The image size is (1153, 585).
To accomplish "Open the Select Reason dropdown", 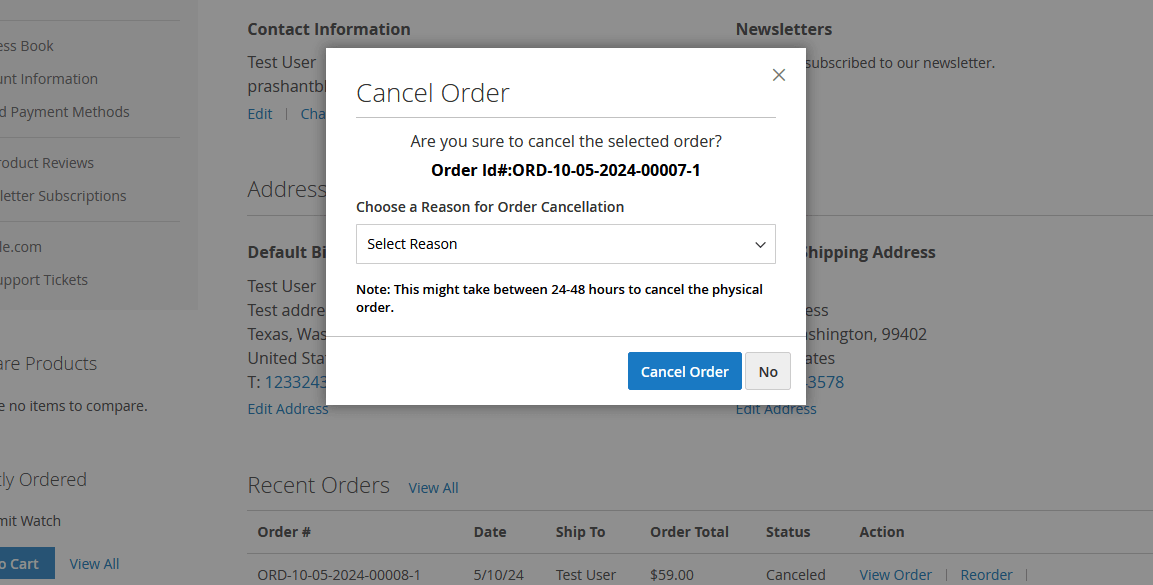I will tap(565, 244).
